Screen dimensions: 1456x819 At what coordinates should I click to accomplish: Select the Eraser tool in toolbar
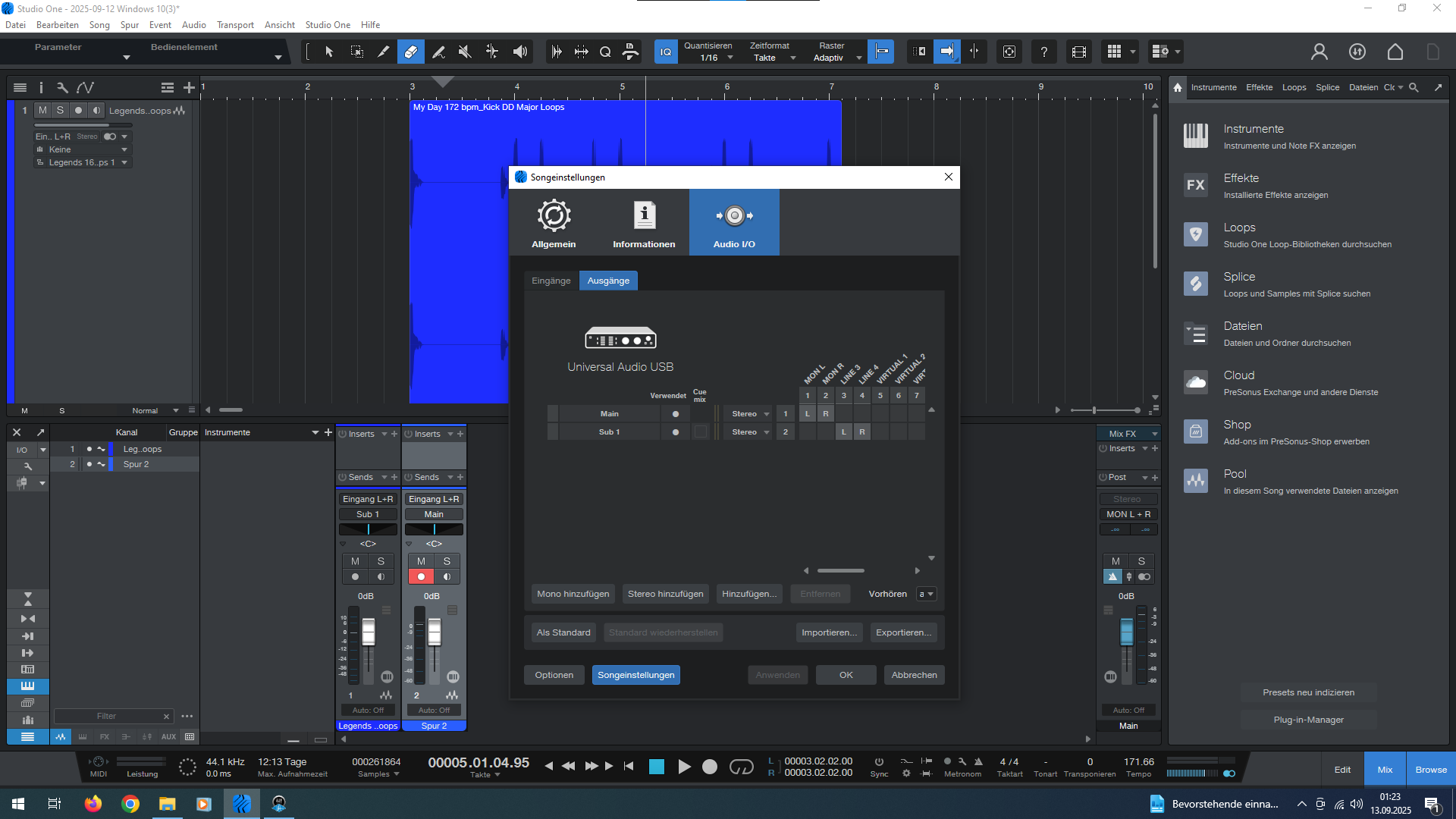coord(410,52)
